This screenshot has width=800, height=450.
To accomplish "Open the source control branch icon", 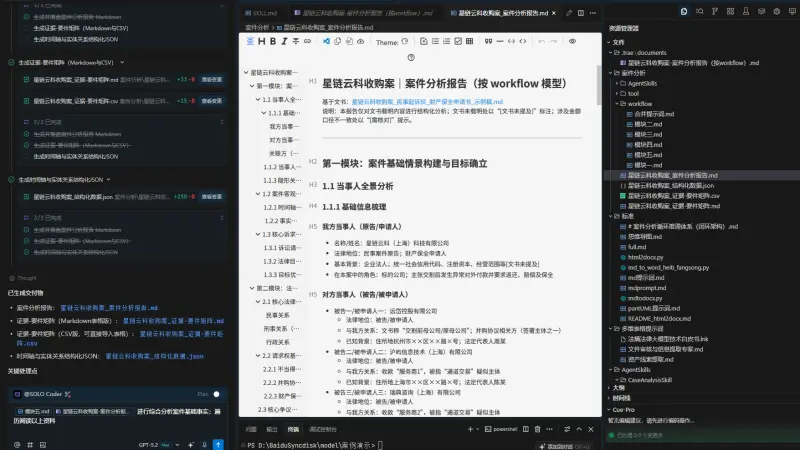I will point(715,11).
